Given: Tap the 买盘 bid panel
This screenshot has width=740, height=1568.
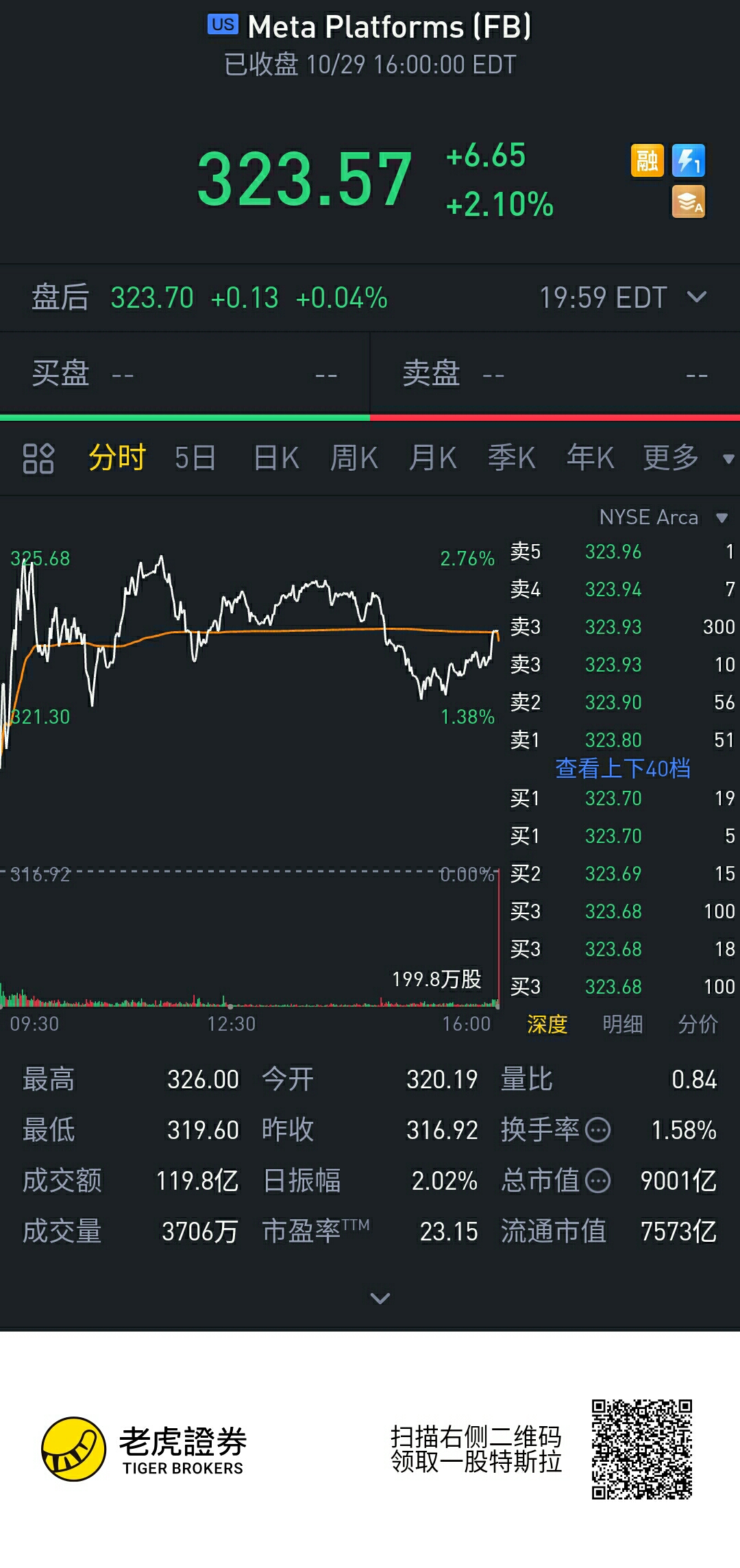Looking at the screenshot, I should (x=185, y=373).
